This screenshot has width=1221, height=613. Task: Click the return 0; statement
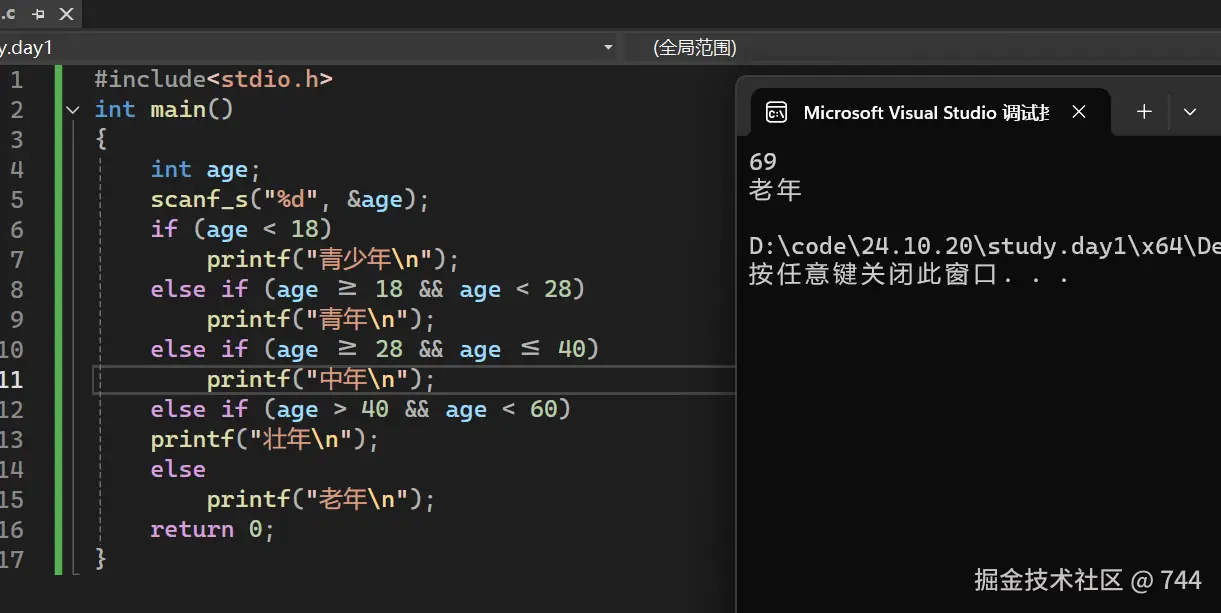(x=212, y=529)
